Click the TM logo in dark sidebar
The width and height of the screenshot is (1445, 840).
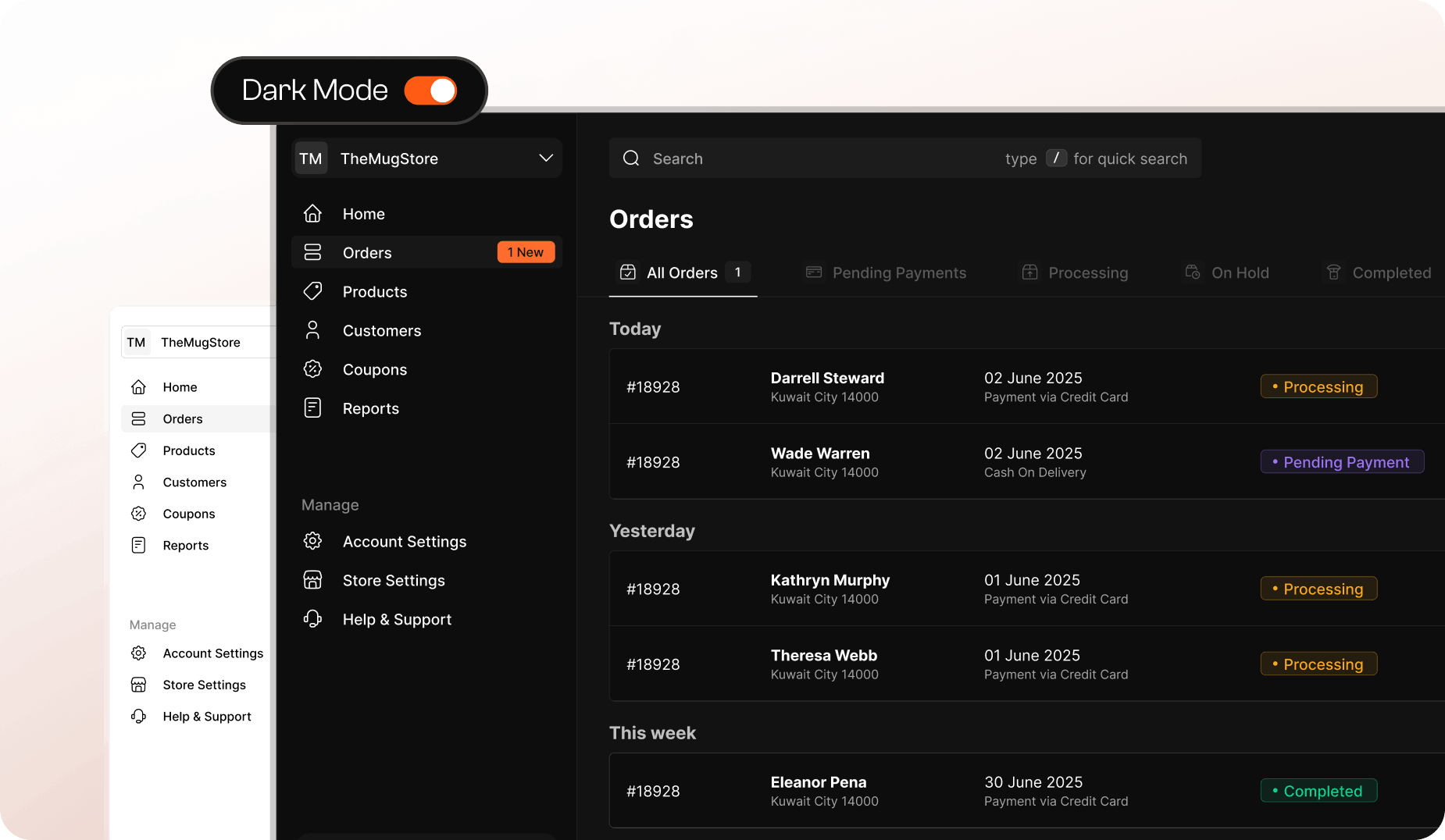pyautogui.click(x=311, y=158)
